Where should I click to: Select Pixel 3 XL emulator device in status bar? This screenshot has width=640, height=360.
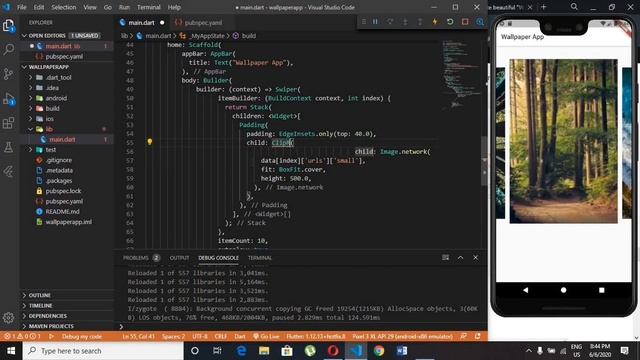tap(402, 337)
